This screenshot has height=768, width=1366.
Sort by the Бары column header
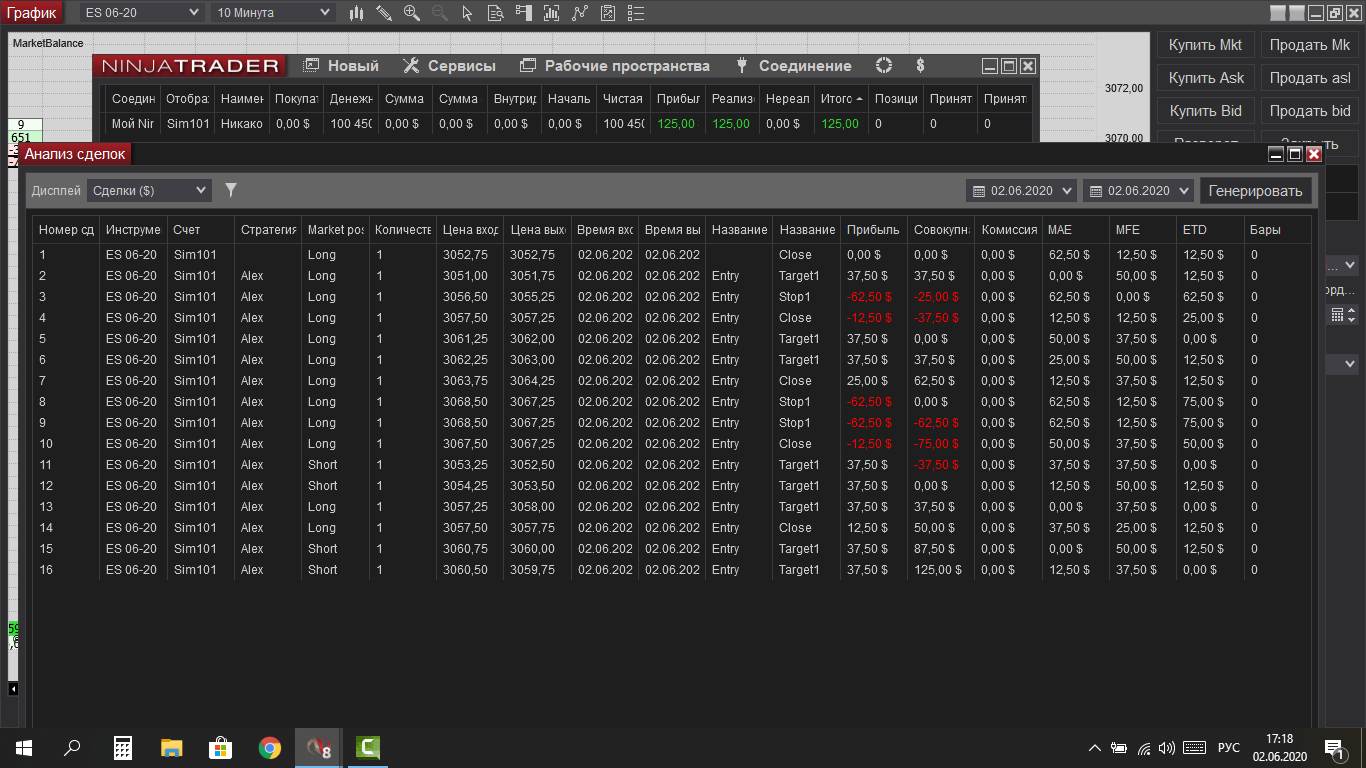[x=1277, y=230]
